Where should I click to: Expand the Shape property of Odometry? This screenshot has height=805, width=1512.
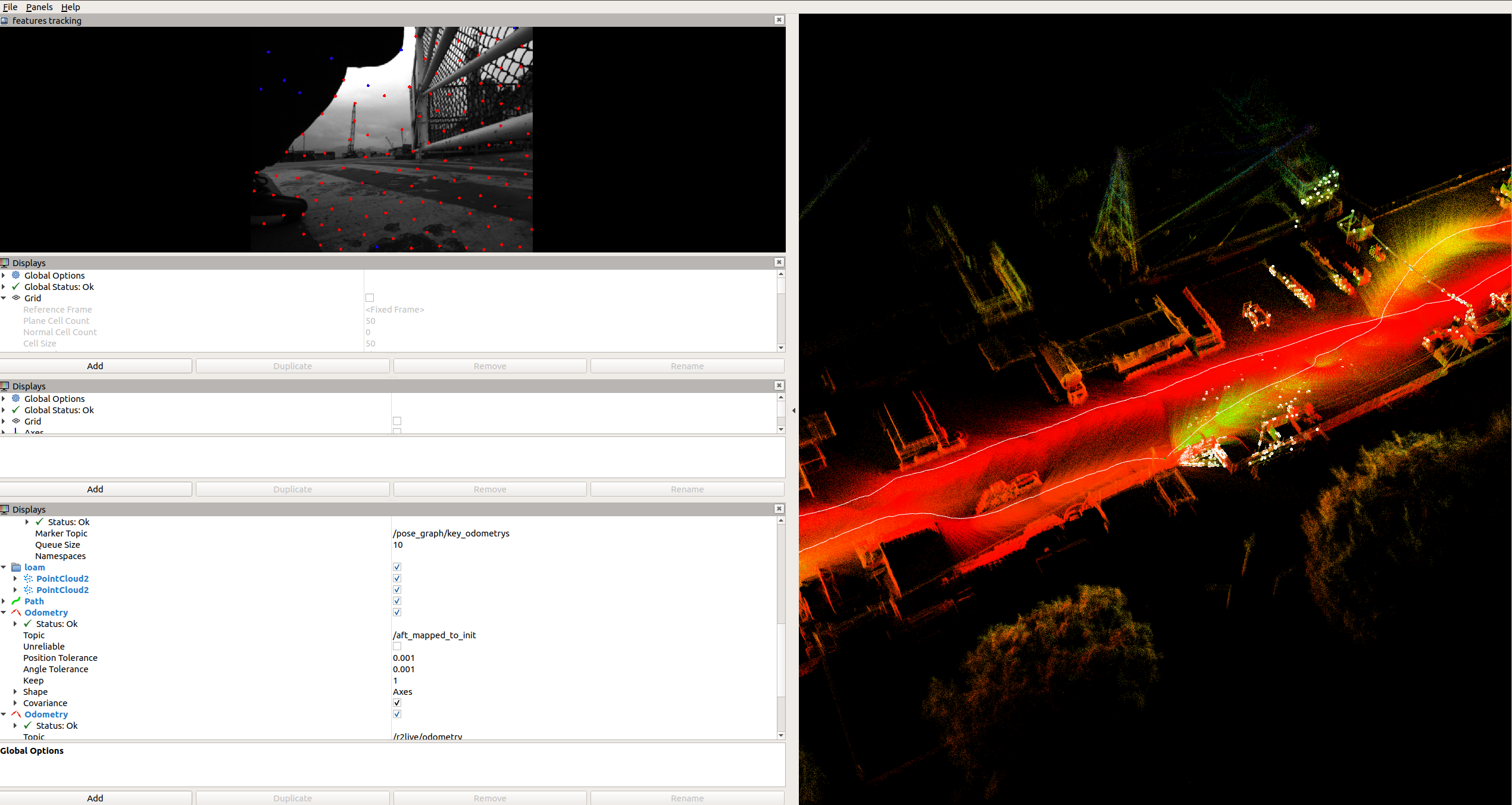[x=15, y=691]
